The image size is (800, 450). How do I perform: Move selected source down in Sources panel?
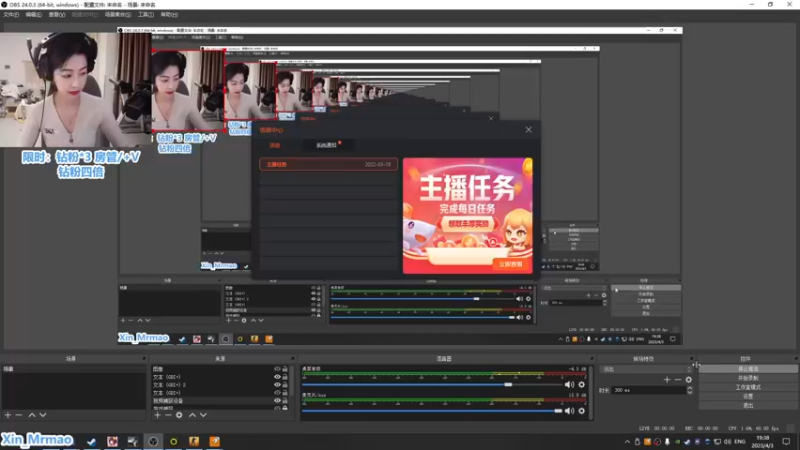(204, 415)
